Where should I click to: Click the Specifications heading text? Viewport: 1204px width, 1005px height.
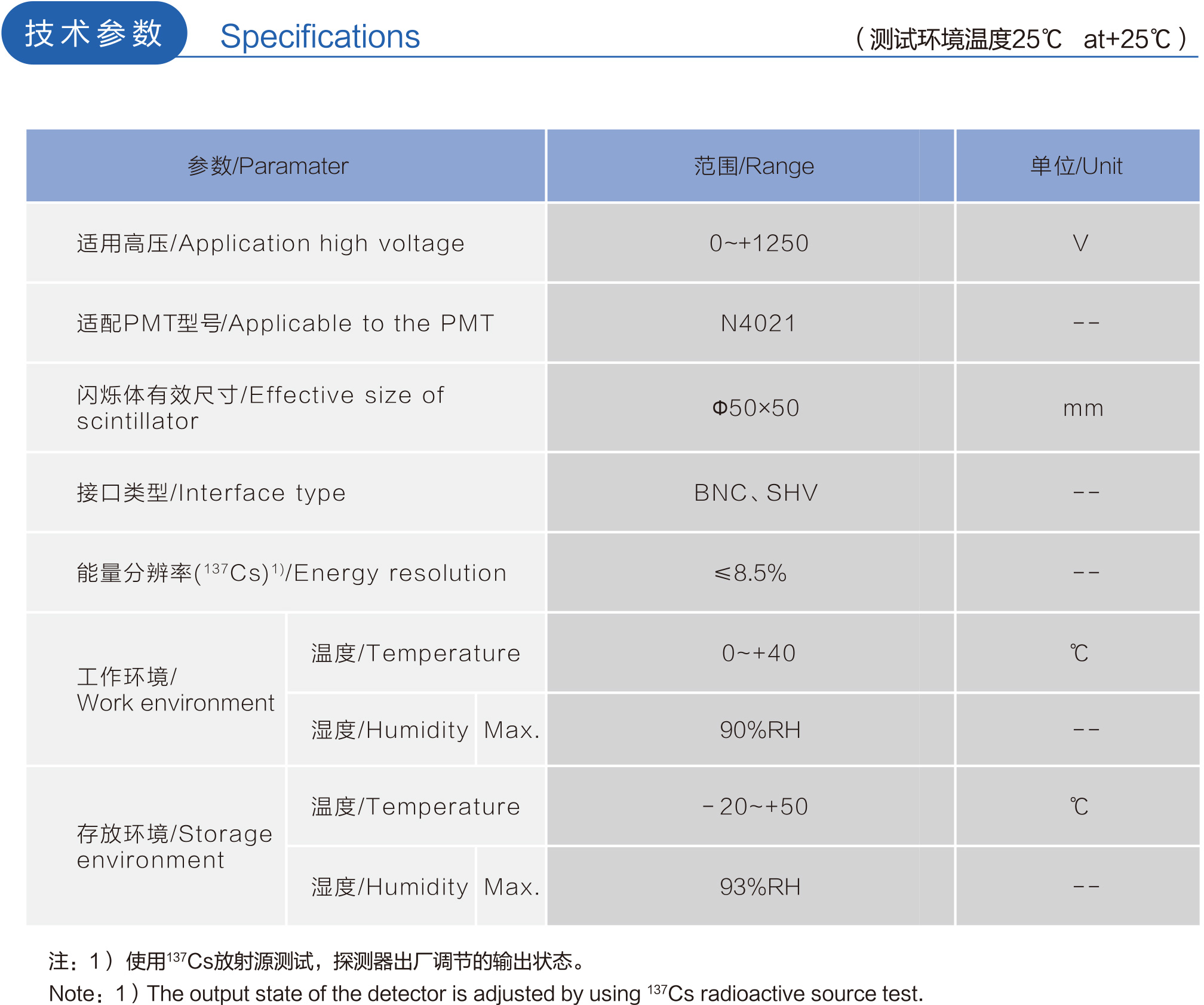pos(320,37)
